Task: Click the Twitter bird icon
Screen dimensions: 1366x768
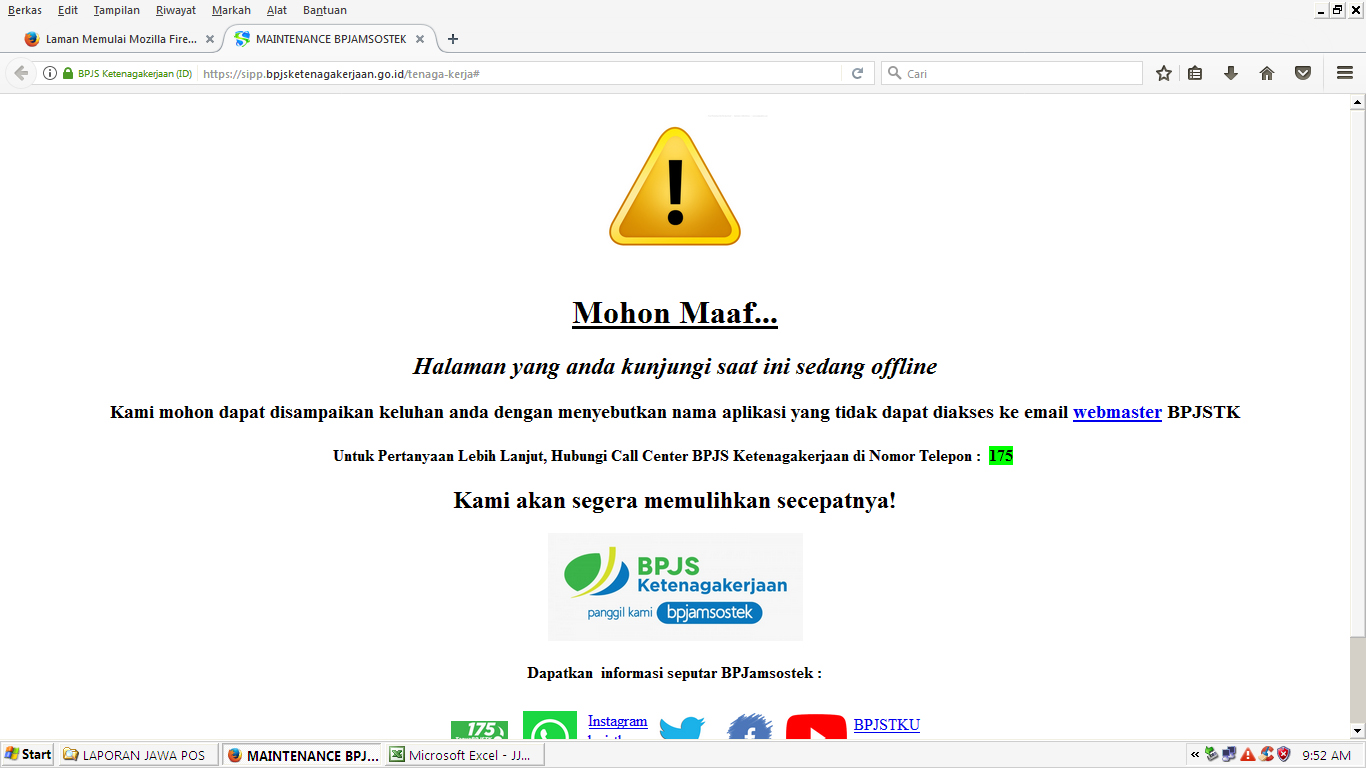Action: [682, 728]
